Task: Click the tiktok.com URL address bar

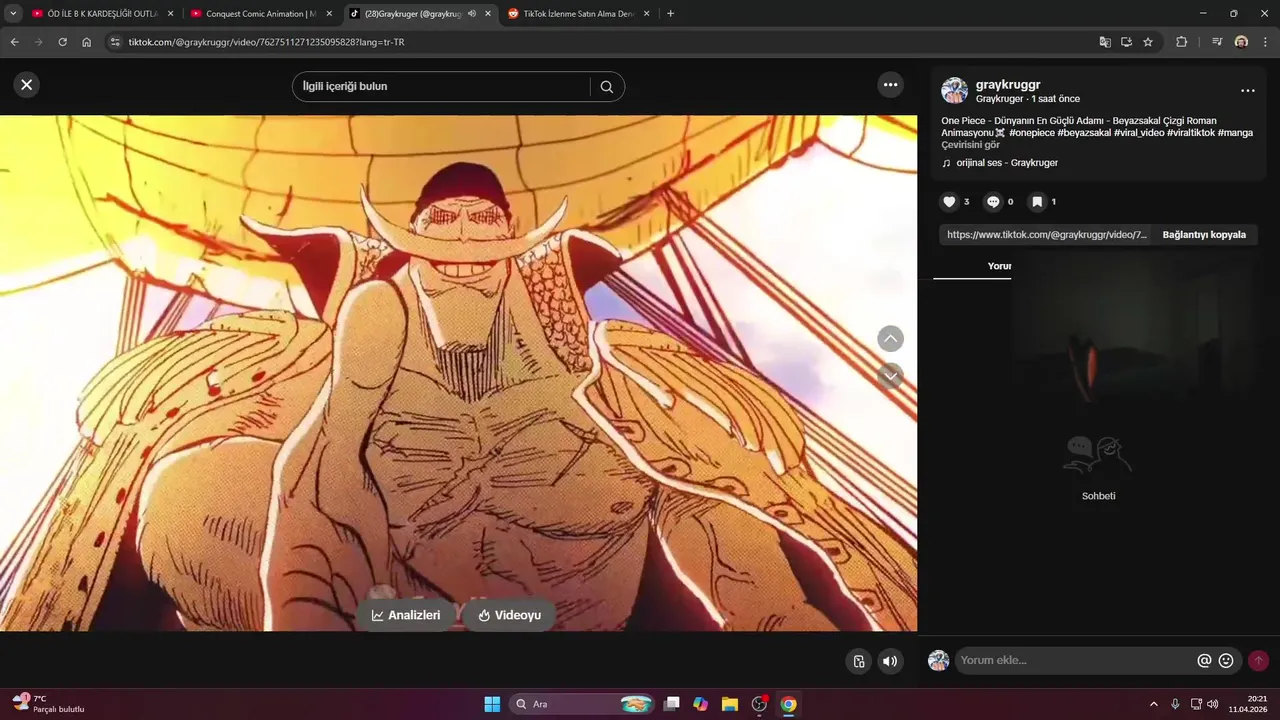Action: (x=600, y=42)
